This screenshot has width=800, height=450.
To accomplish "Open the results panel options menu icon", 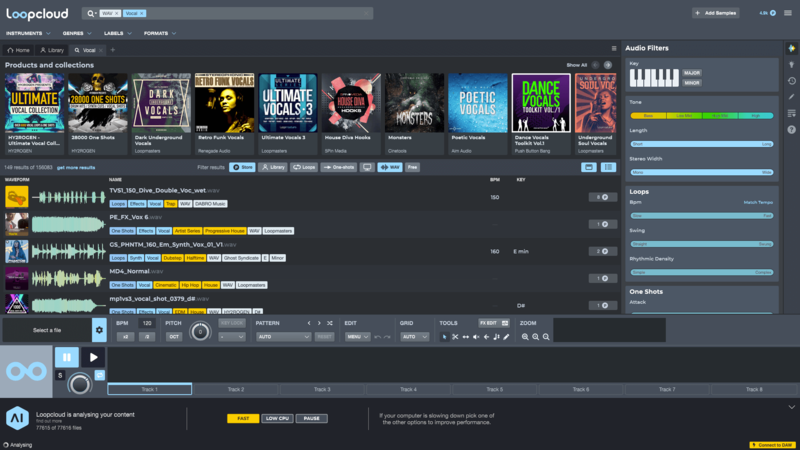I will pyautogui.click(x=614, y=48).
